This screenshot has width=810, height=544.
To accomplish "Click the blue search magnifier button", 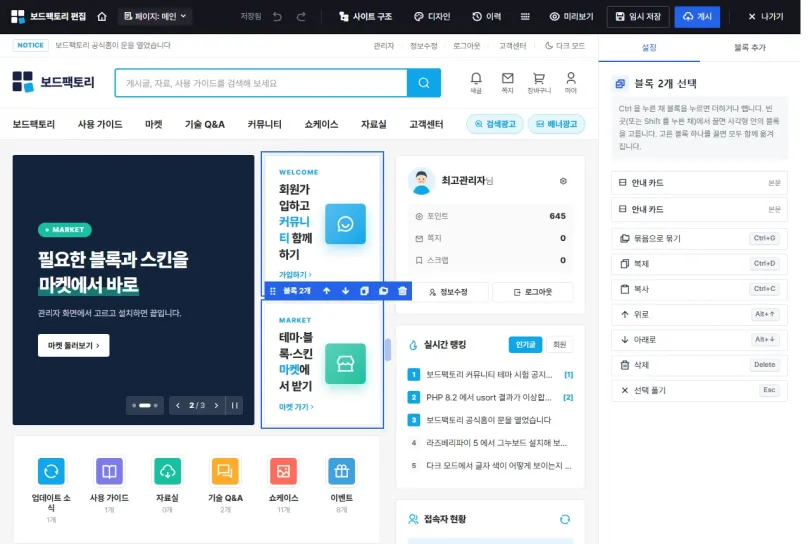I will pyautogui.click(x=424, y=83).
